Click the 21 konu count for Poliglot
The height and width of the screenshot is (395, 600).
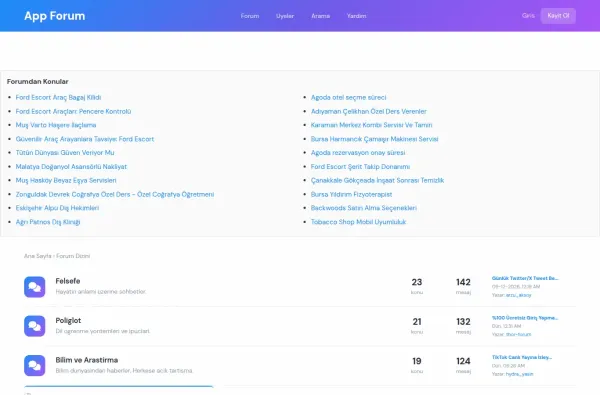[417, 325]
